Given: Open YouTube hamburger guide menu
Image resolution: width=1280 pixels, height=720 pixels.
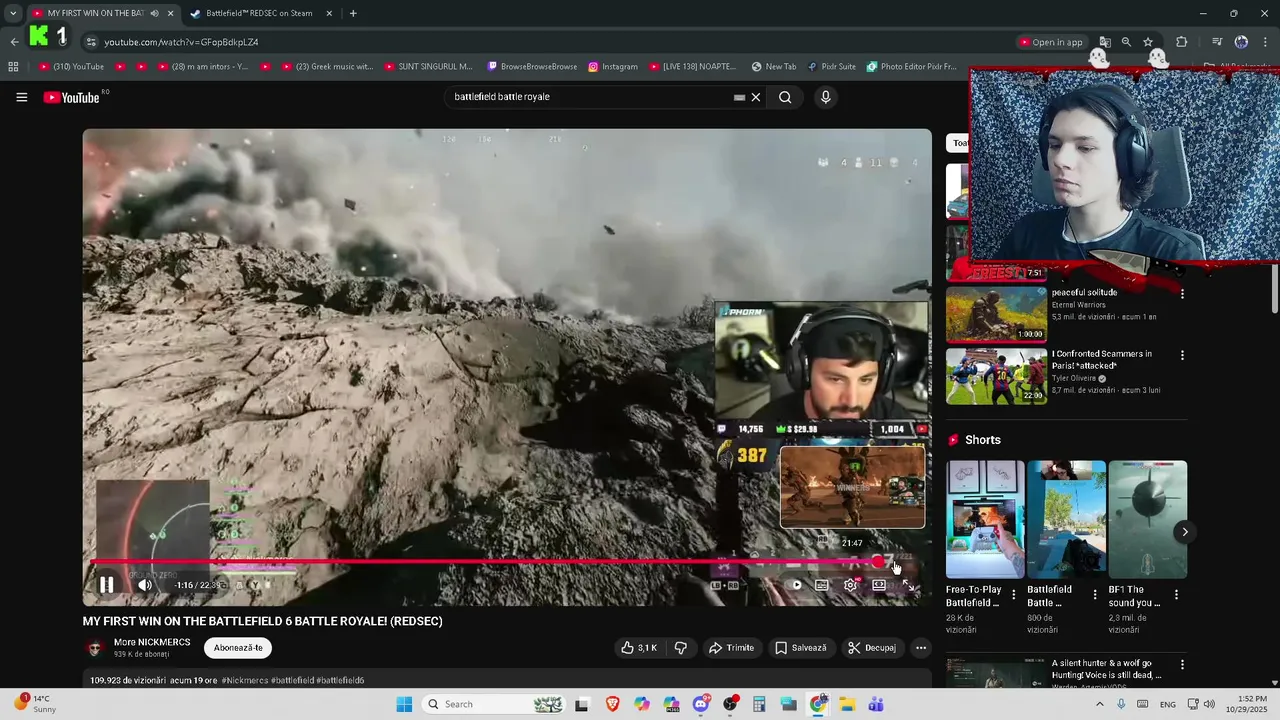Looking at the screenshot, I should [21, 97].
